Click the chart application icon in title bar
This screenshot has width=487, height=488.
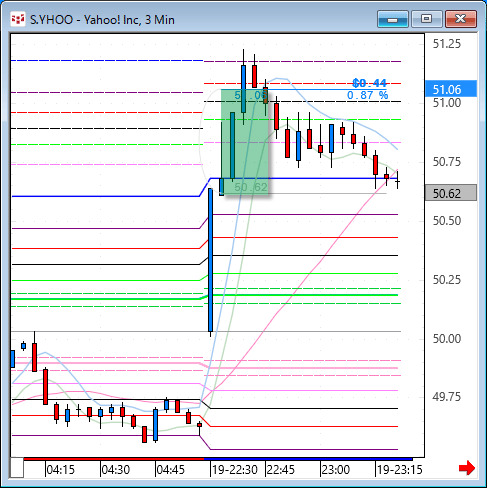tap(18, 19)
